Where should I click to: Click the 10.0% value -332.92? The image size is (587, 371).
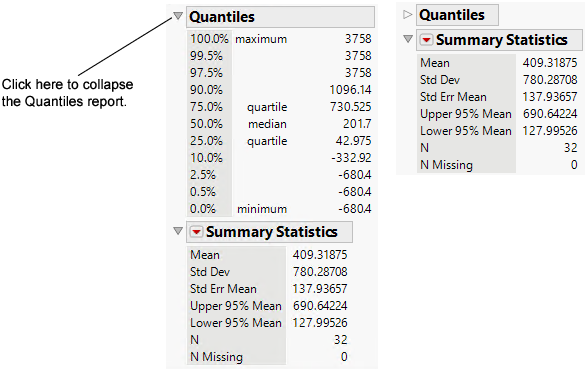coord(351,158)
